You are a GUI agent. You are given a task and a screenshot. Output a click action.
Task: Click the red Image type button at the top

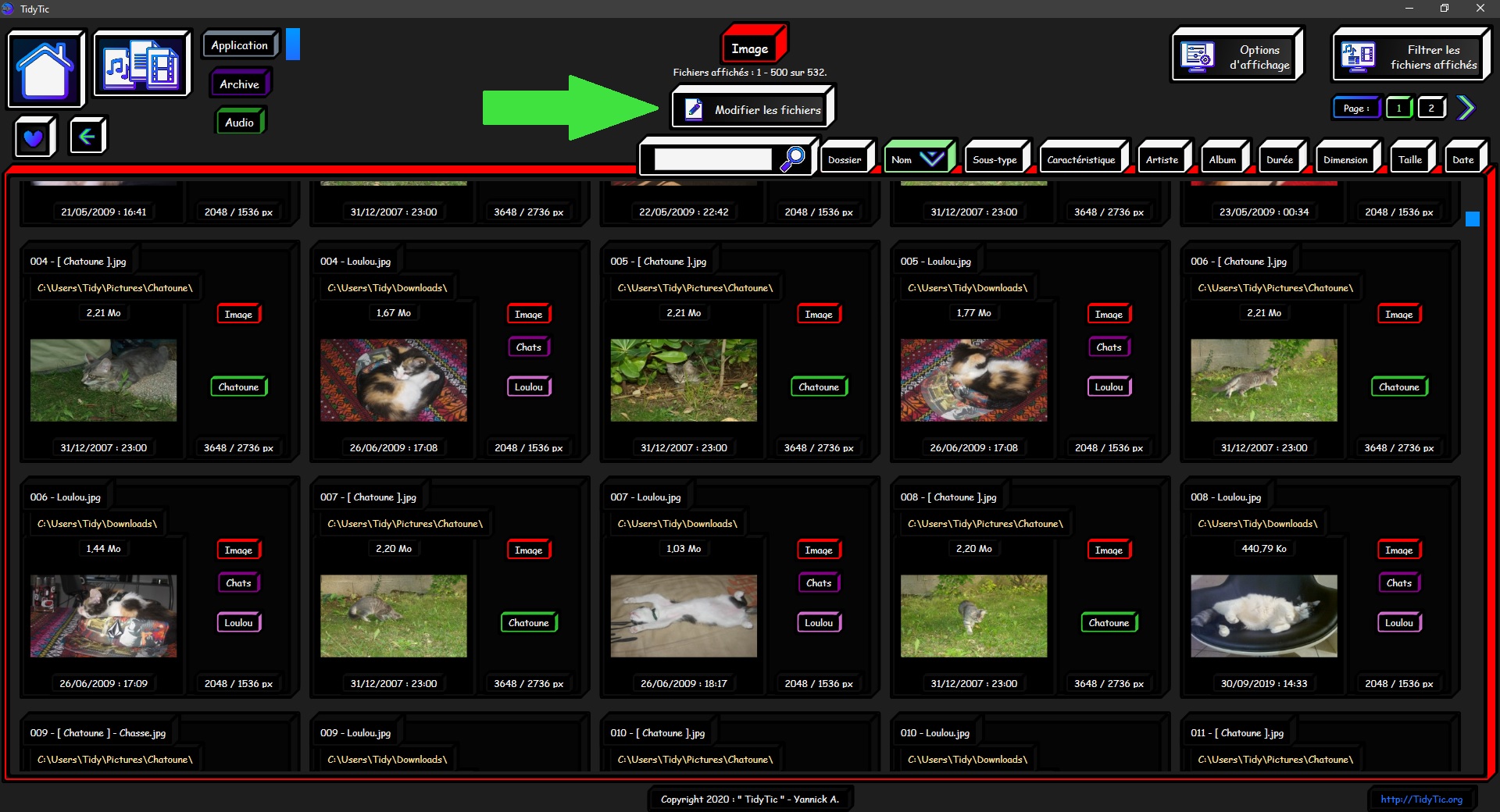point(753,45)
